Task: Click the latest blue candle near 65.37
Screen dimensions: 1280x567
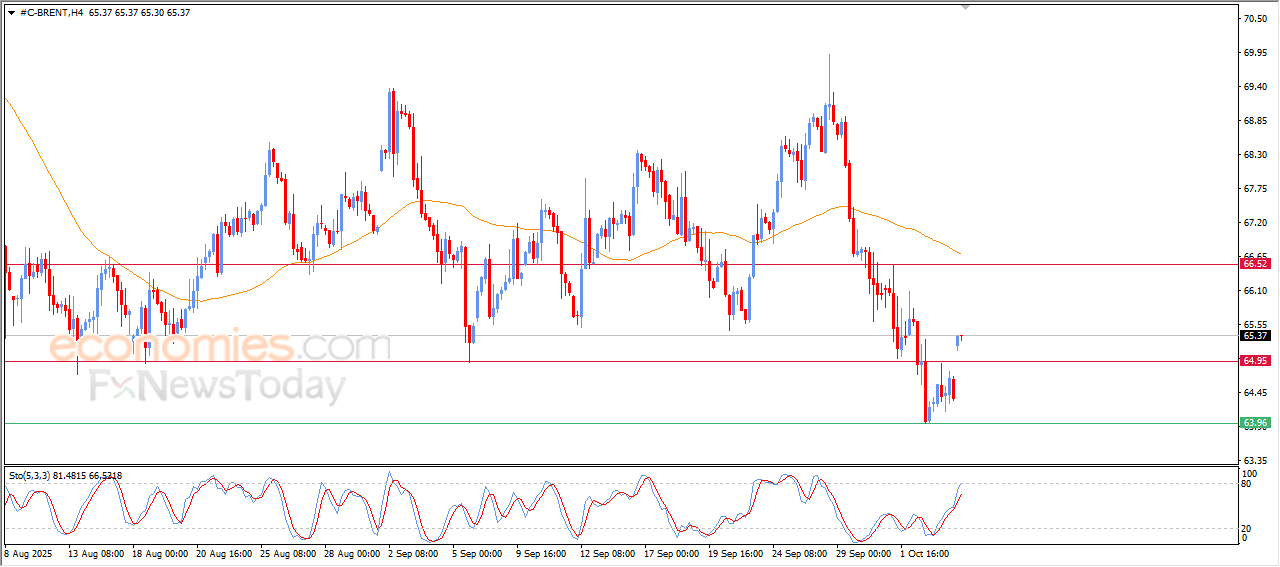Action: click(958, 342)
